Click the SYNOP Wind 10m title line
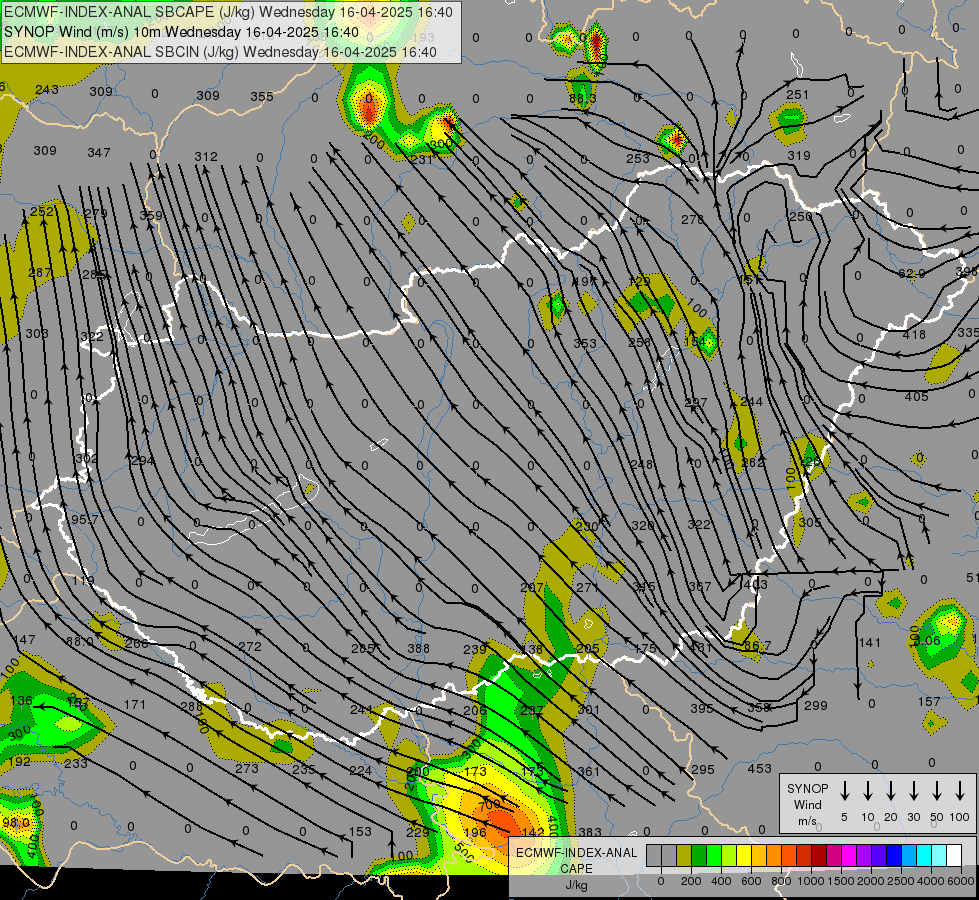The width and height of the screenshot is (979, 900). click(181, 32)
